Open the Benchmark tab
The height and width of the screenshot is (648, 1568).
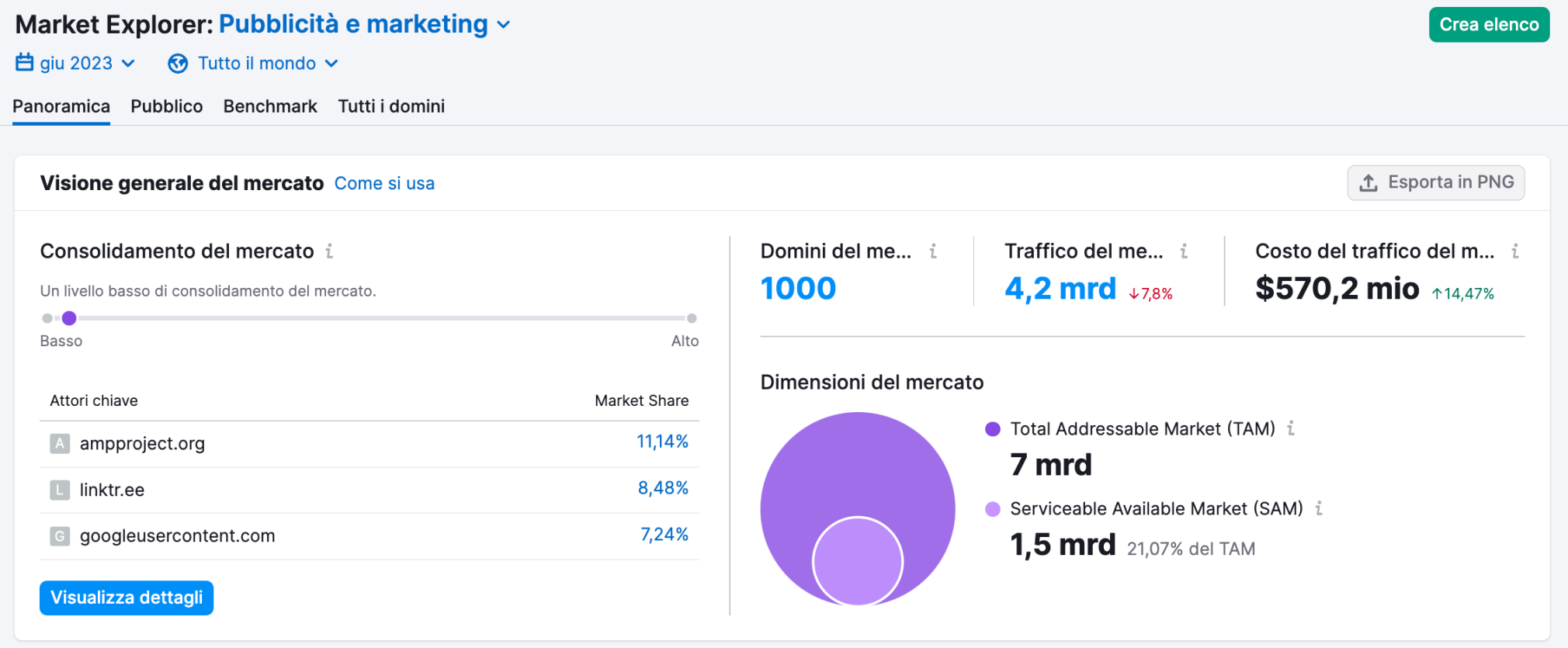click(x=270, y=106)
